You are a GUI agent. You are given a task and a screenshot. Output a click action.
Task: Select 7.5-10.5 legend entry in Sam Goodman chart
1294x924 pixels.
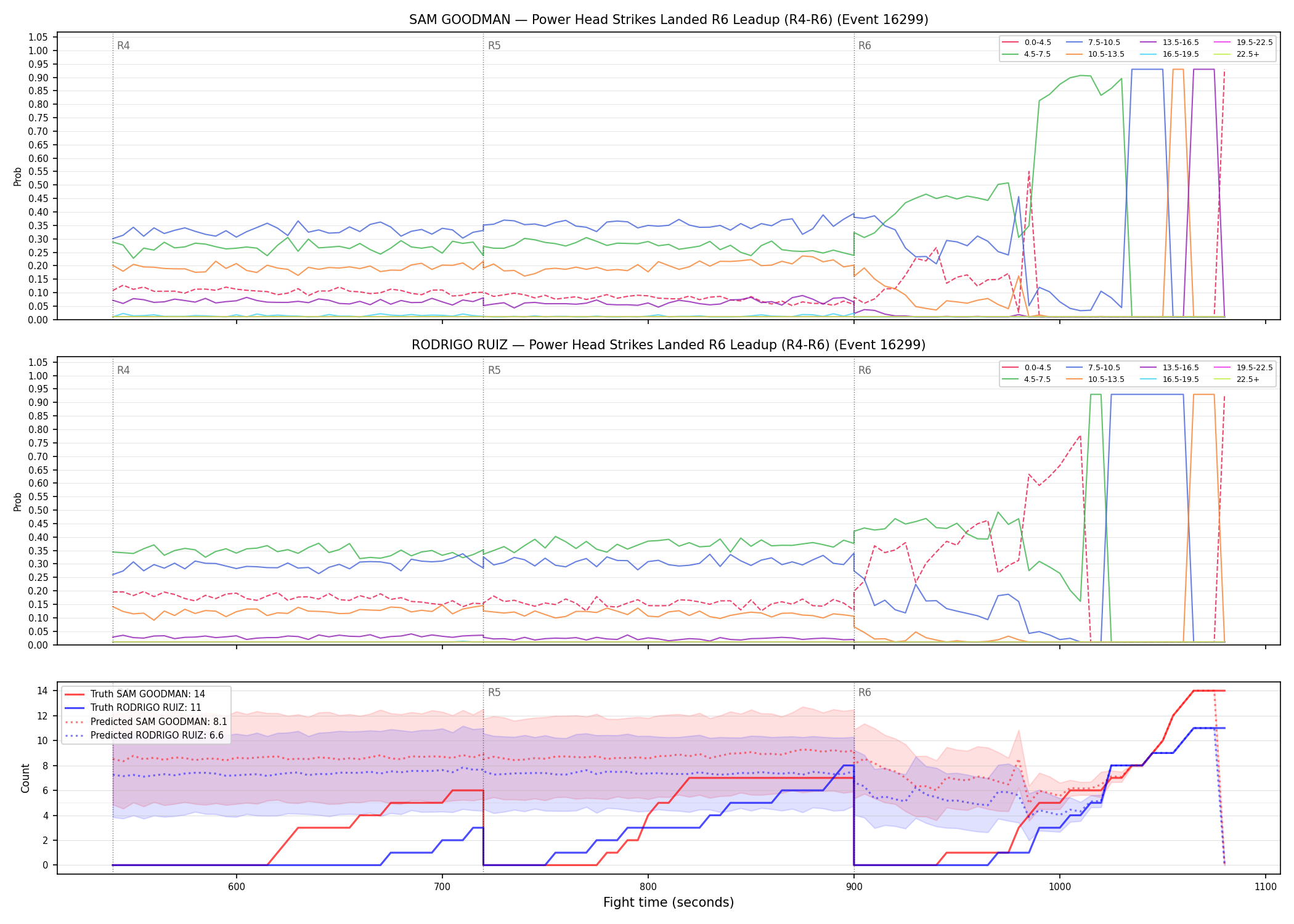(1093, 43)
